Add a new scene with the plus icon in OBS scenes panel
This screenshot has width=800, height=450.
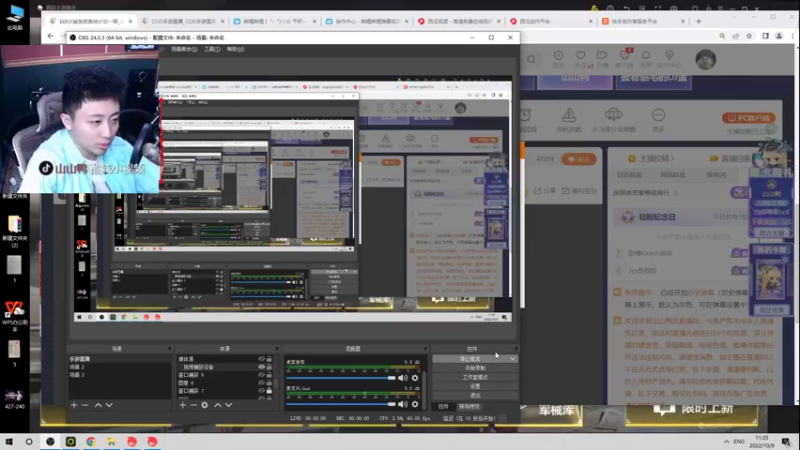(x=74, y=405)
